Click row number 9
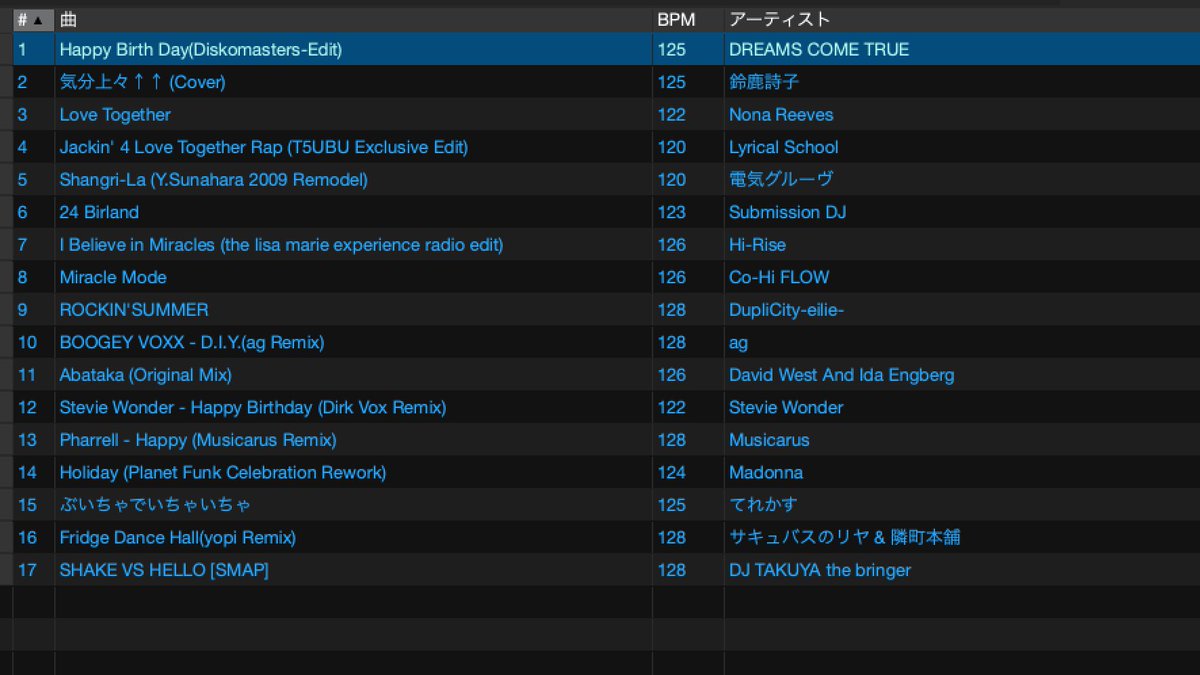 23,310
